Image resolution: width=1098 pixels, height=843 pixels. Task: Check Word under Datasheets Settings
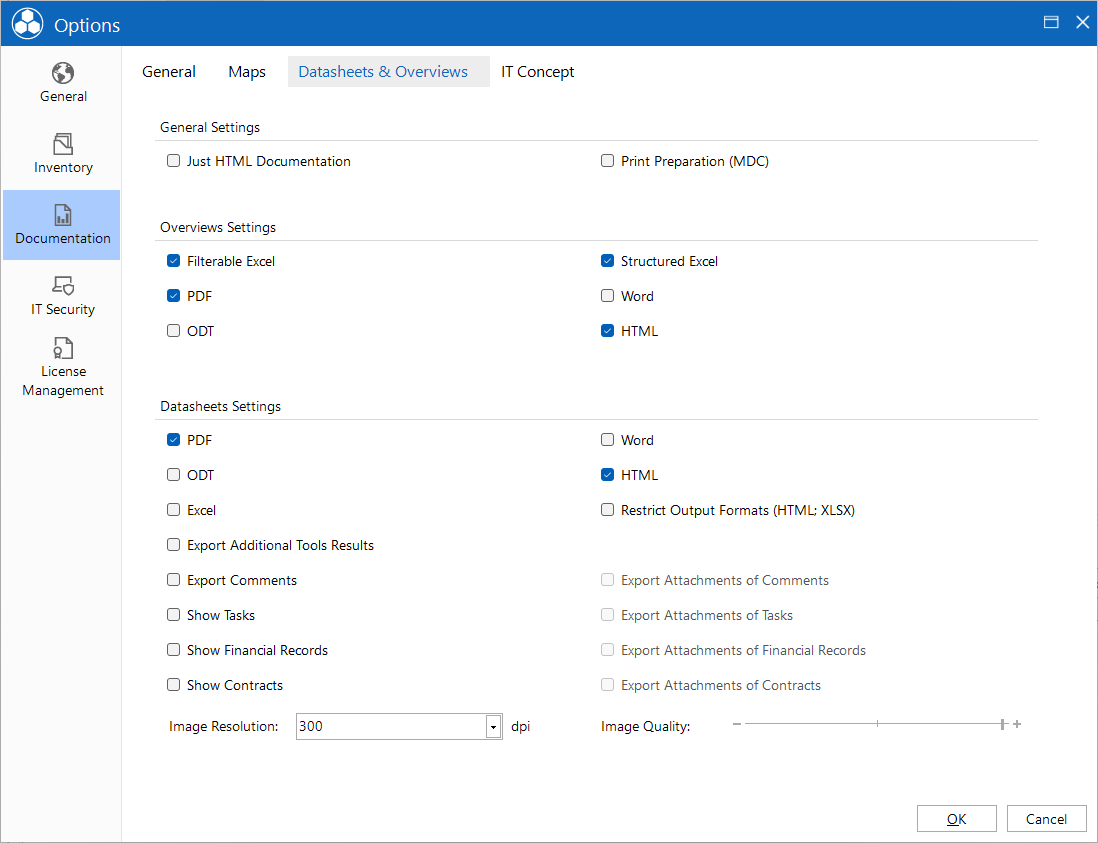607,440
